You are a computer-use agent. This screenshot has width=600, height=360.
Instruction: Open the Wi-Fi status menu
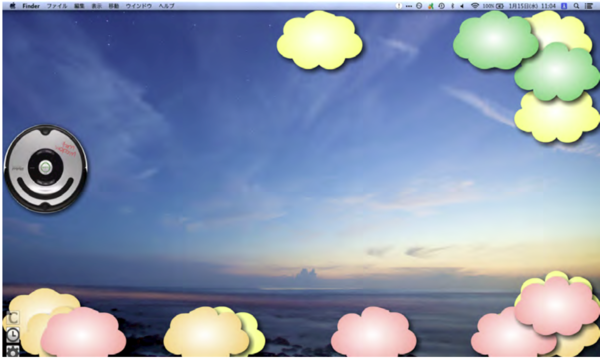pos(475,6)
